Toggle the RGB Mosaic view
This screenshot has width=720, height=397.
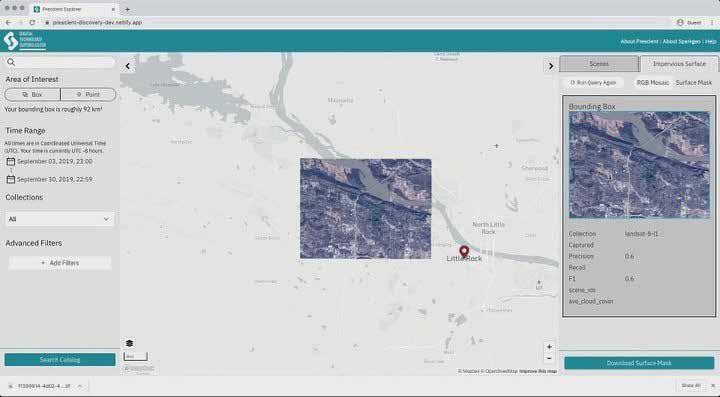(652, 83)
